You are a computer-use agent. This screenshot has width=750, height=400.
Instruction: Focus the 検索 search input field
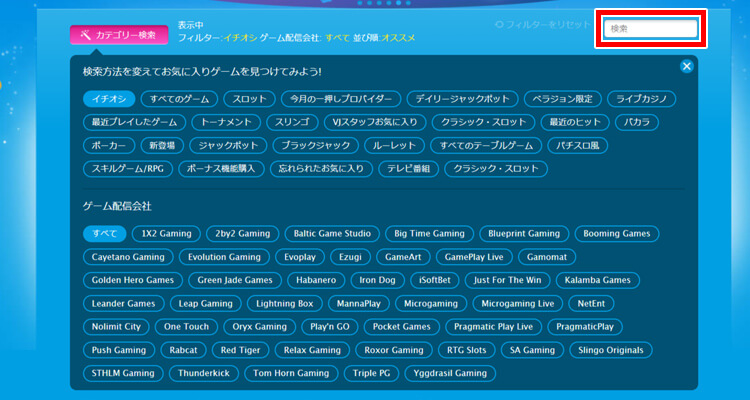(650, 29)
